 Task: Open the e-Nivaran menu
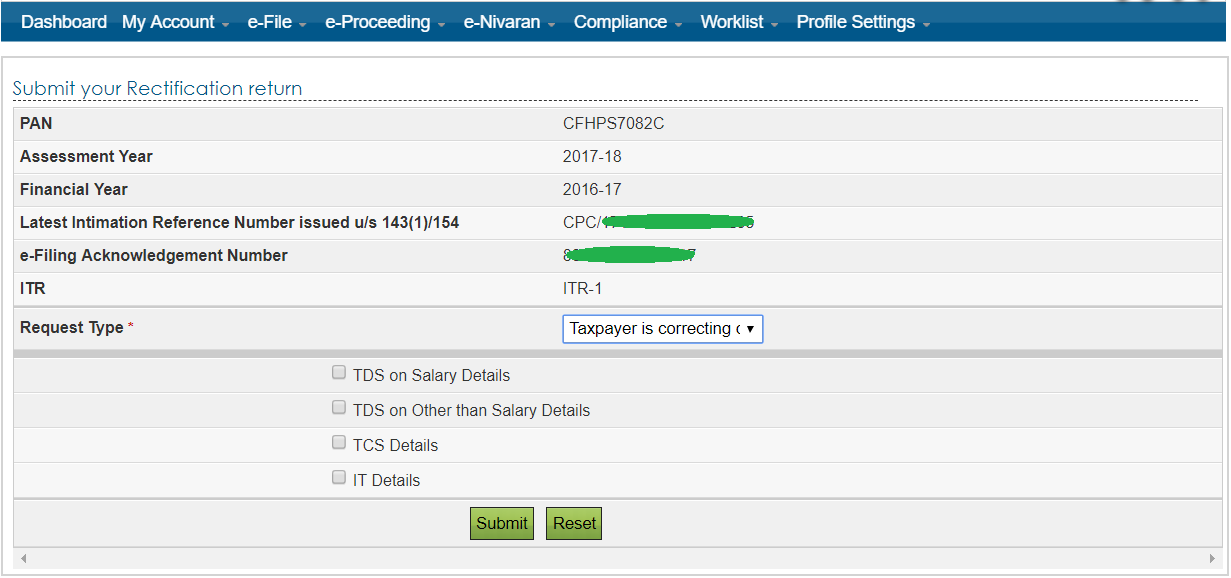coord(502,21)
